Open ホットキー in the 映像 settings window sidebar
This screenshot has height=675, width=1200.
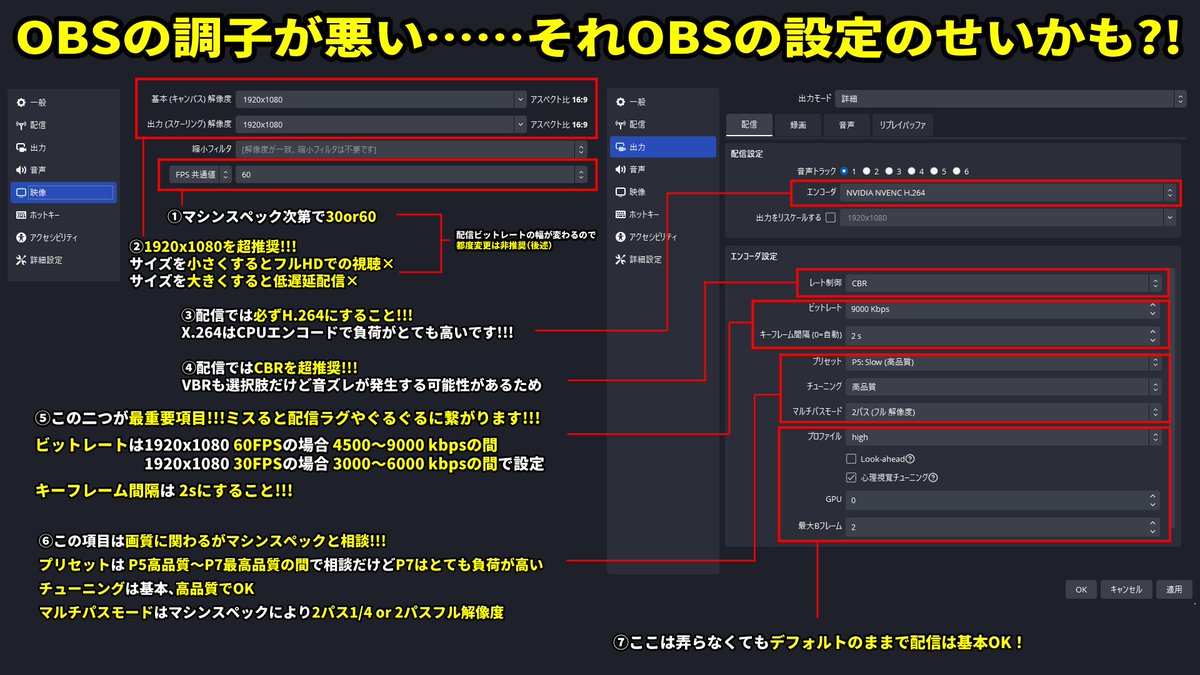point(62,214)
